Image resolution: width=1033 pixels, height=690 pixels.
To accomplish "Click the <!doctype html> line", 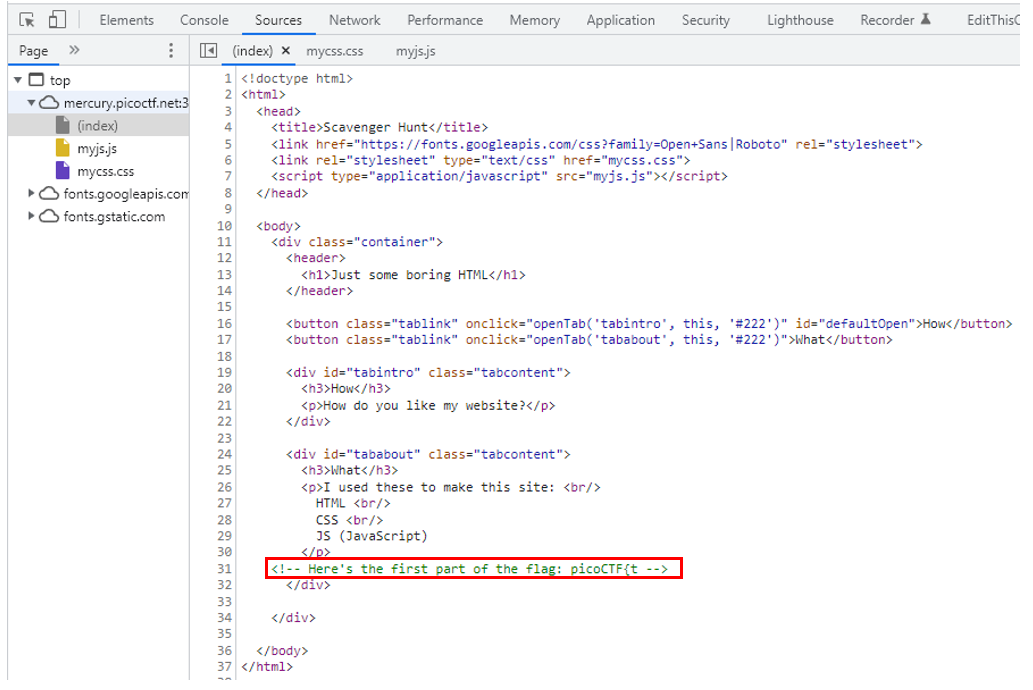I will pos(297,78).
